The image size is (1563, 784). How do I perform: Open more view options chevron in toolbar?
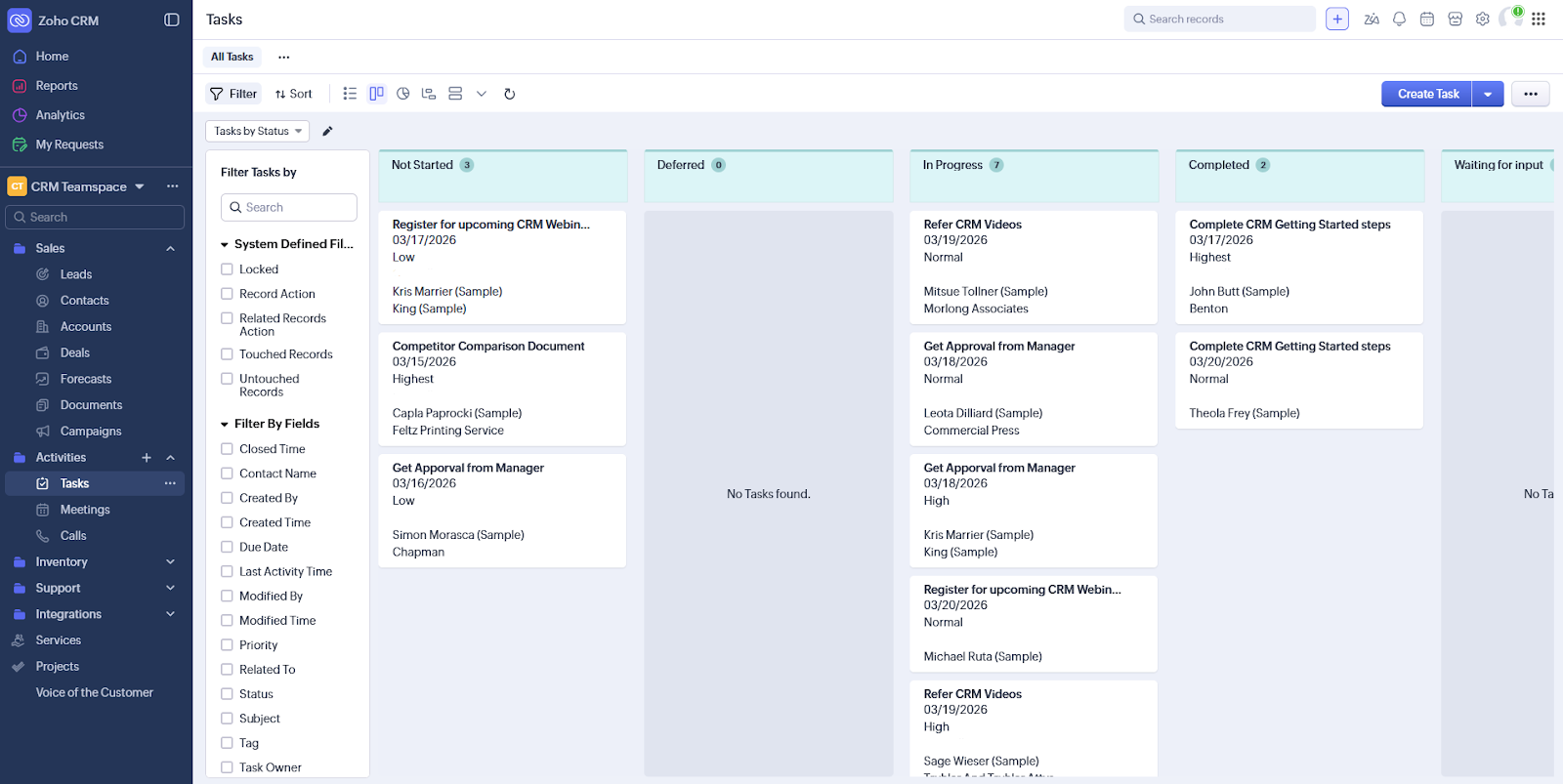click(x=482, y=94)
